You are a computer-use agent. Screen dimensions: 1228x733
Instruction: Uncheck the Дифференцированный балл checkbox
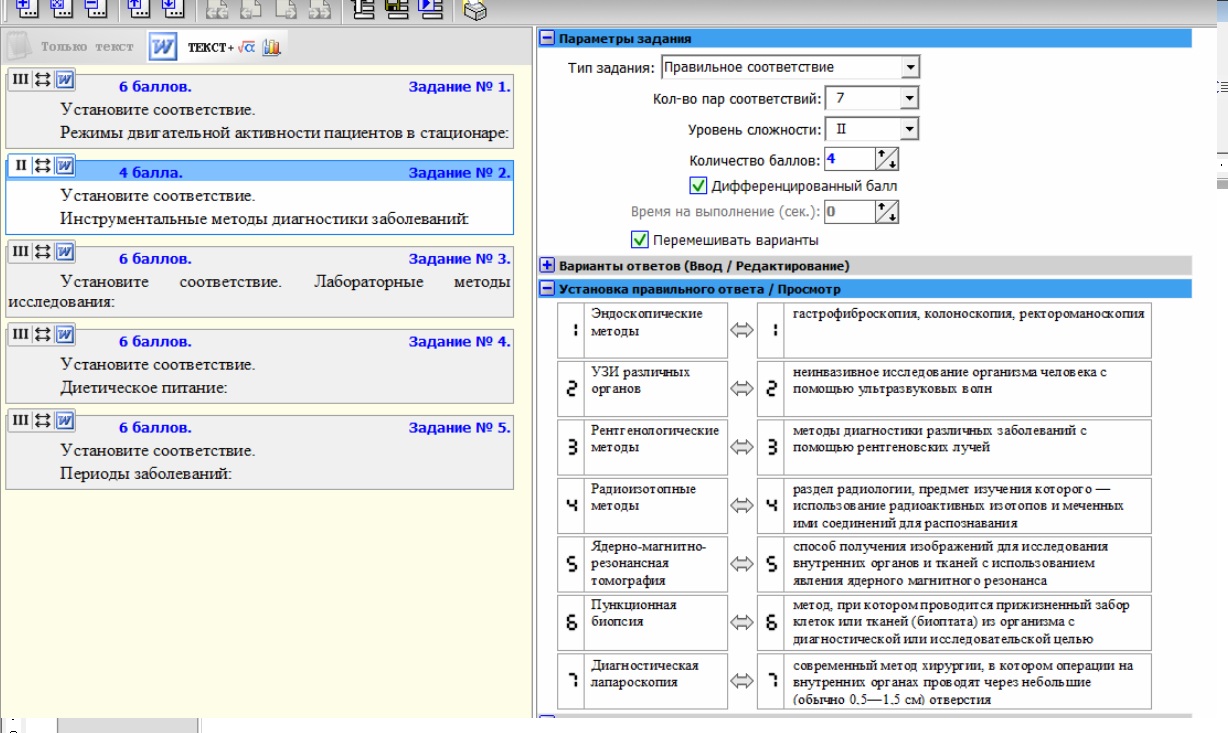click(699, 185)
